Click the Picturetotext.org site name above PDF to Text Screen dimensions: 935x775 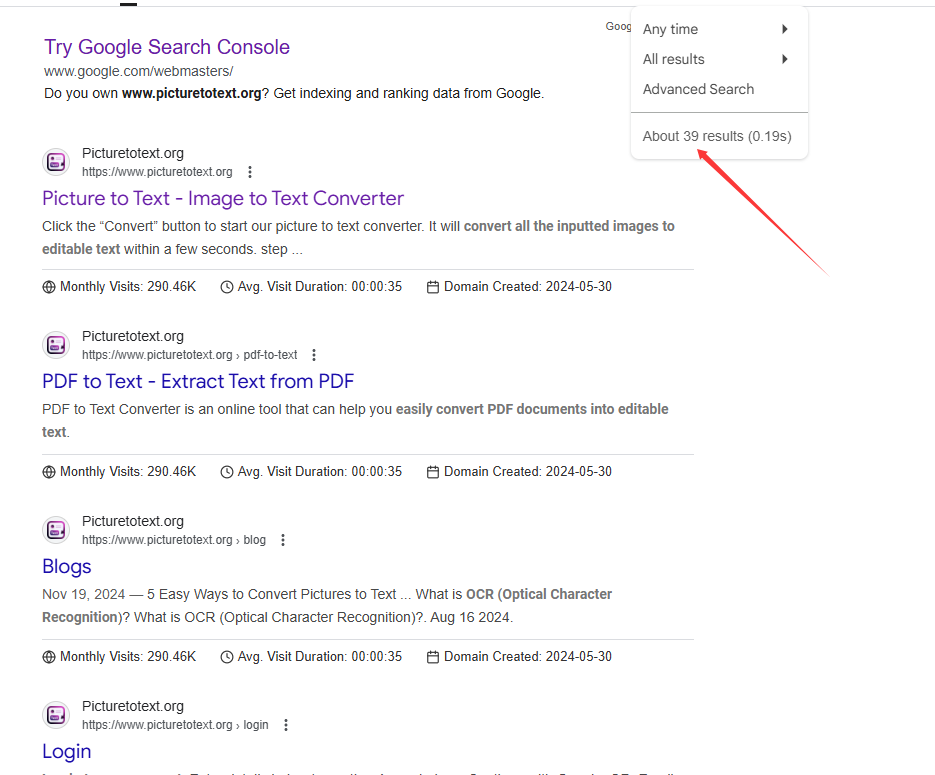tap(133, 337)
